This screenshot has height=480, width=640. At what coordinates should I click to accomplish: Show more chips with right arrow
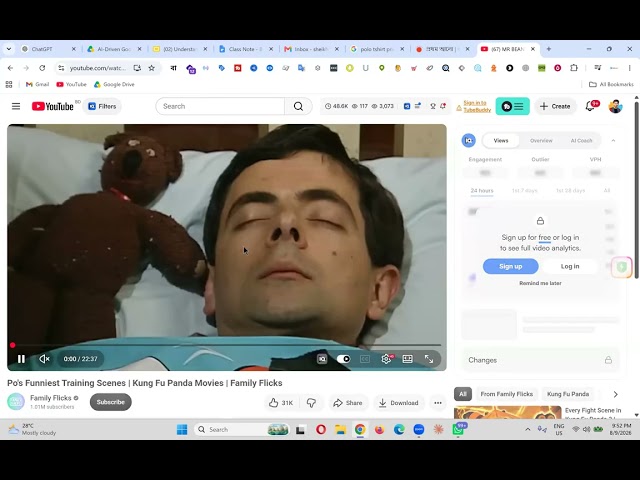616,394
